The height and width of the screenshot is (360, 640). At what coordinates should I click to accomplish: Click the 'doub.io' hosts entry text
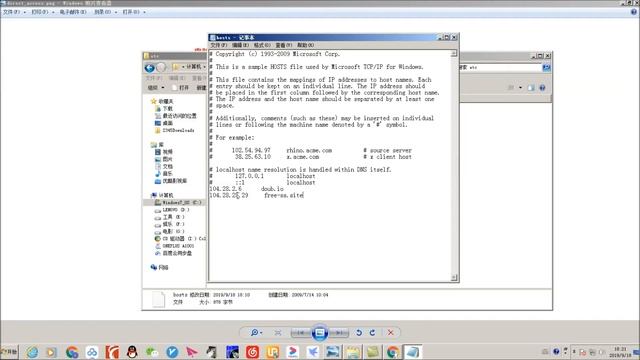pos(272,189)
